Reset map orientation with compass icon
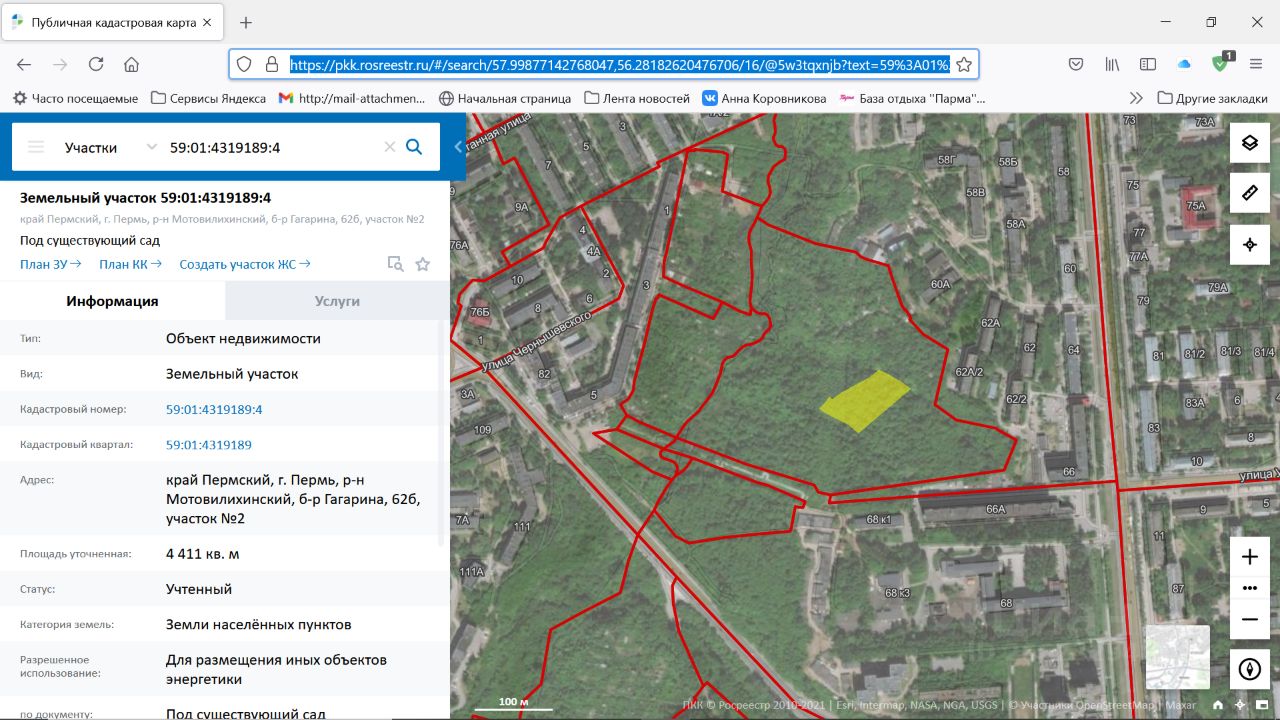 pos(1249,670)
